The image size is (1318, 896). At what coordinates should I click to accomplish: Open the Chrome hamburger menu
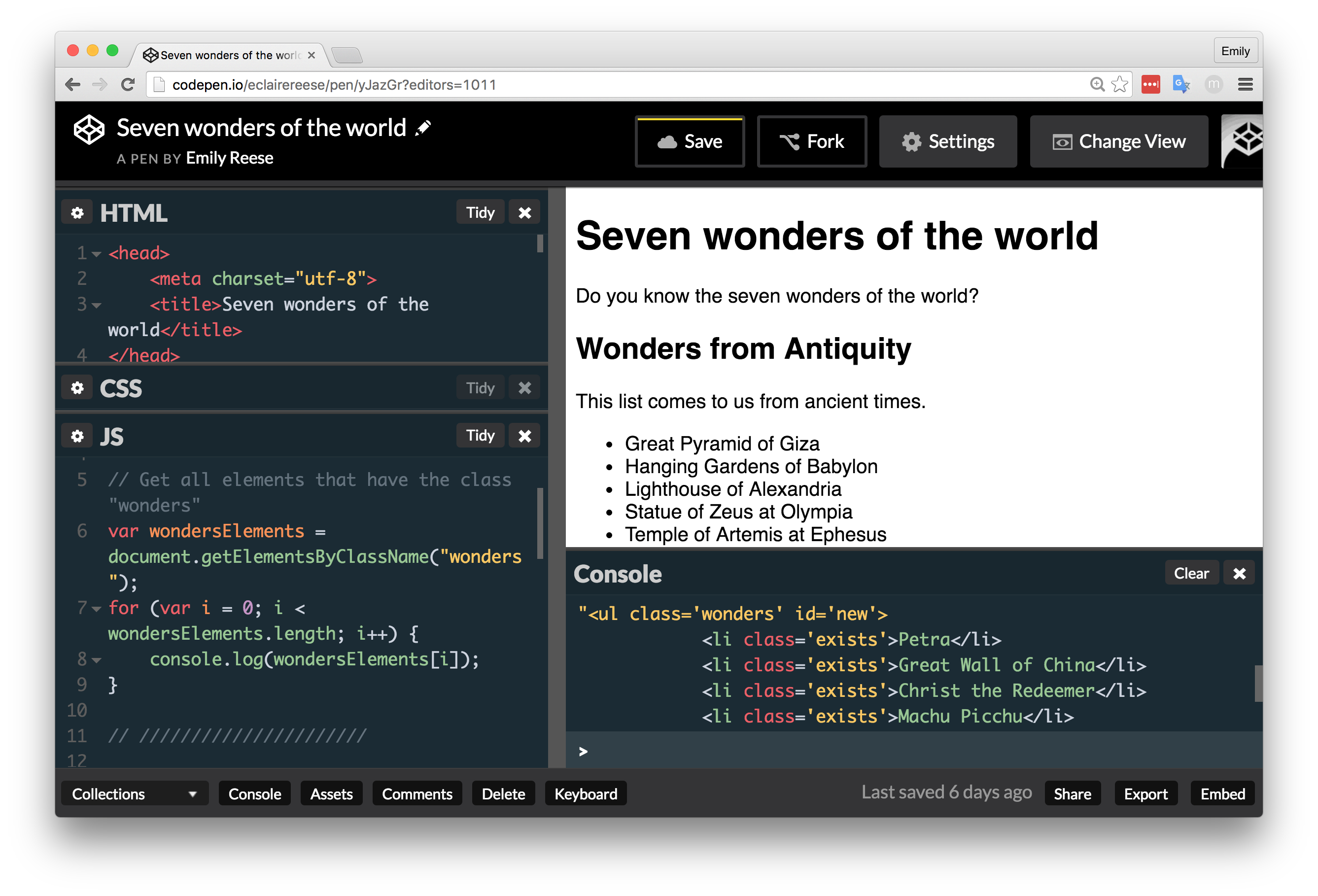(1245, 84)
